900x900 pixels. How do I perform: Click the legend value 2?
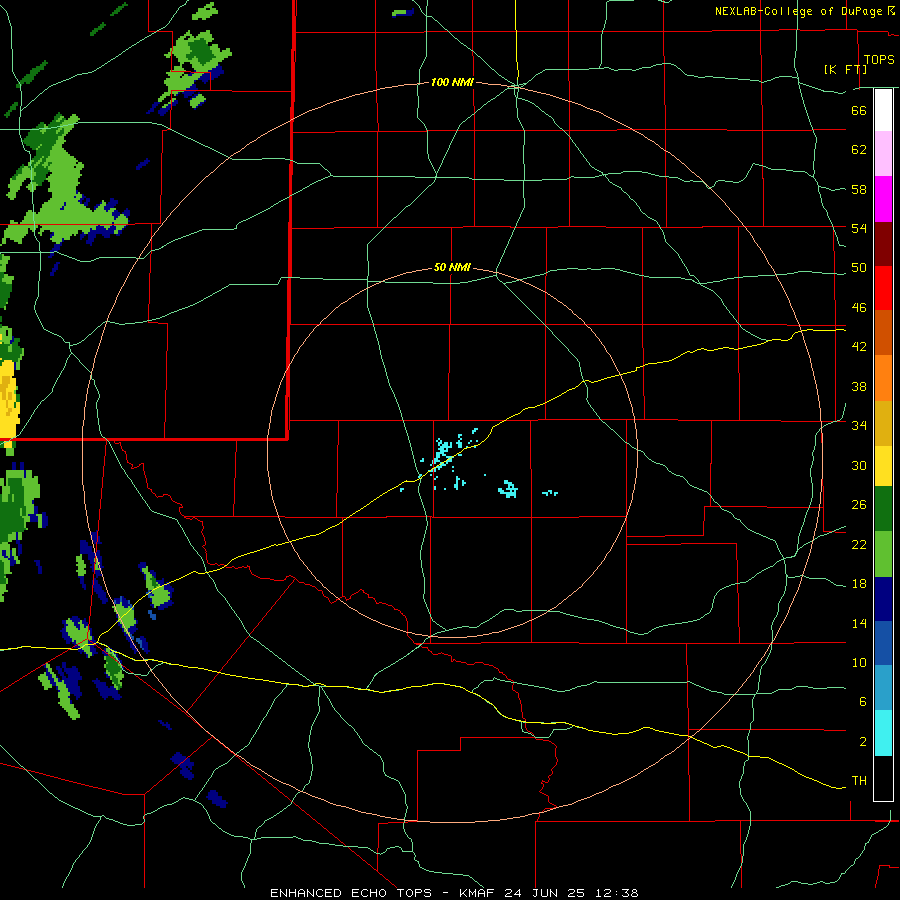862,742
